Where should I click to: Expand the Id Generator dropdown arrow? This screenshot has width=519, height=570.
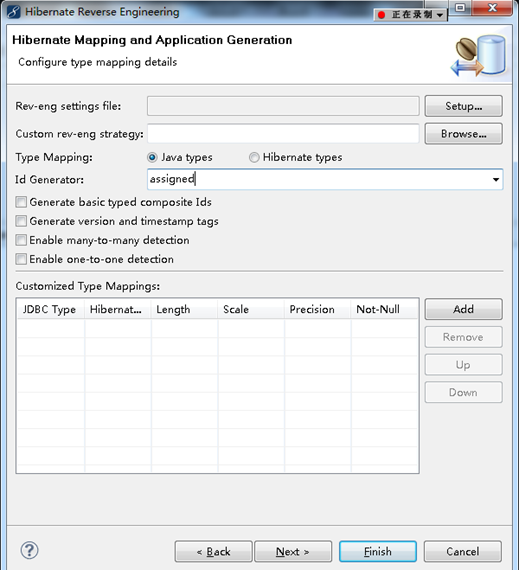[496, 179]
